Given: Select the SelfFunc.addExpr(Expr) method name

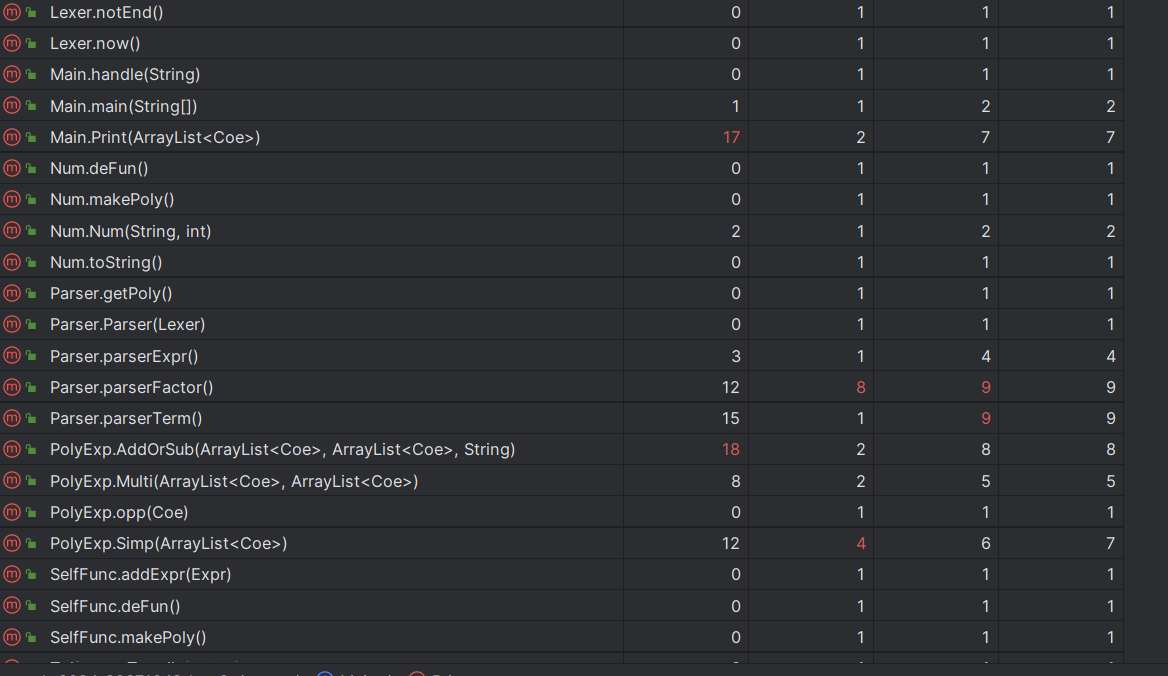Looking at the screenshot, I should [x=141, y=575].
